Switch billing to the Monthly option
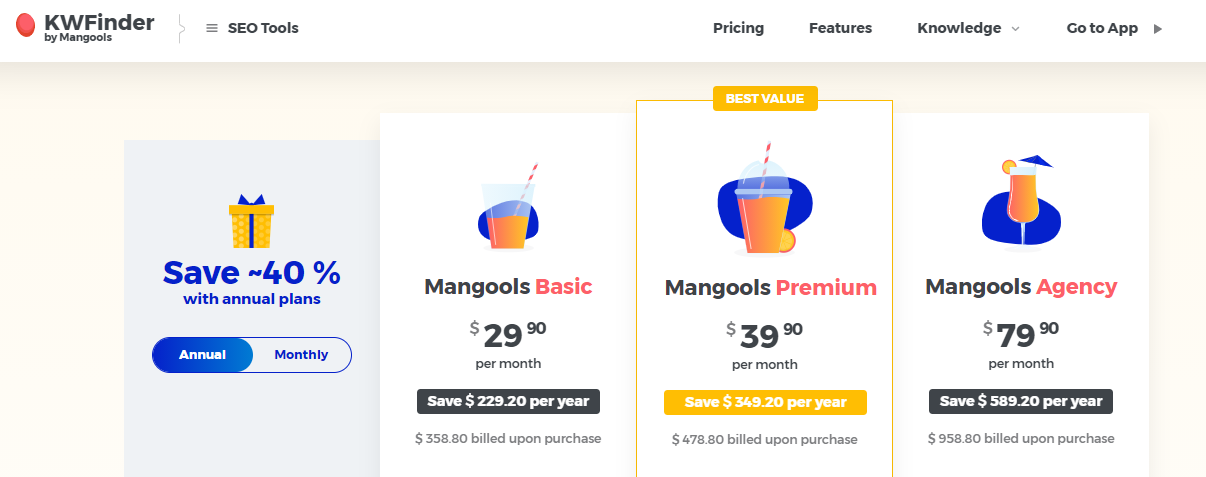 (x=301, y=355)
